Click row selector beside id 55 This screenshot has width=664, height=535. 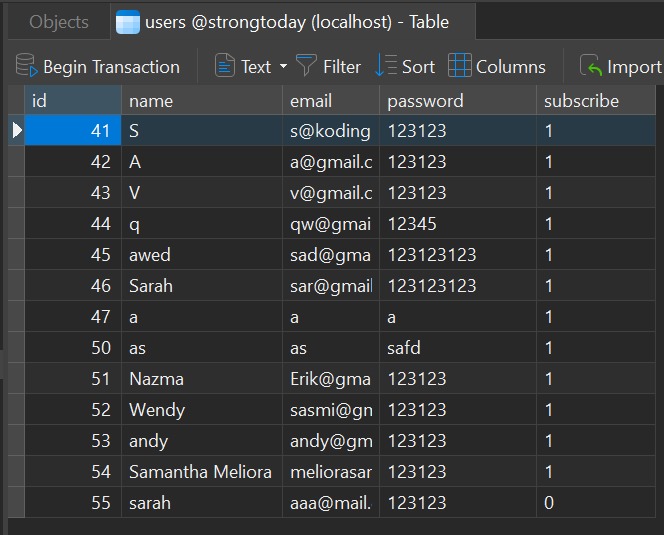click(x=16, y=503)
